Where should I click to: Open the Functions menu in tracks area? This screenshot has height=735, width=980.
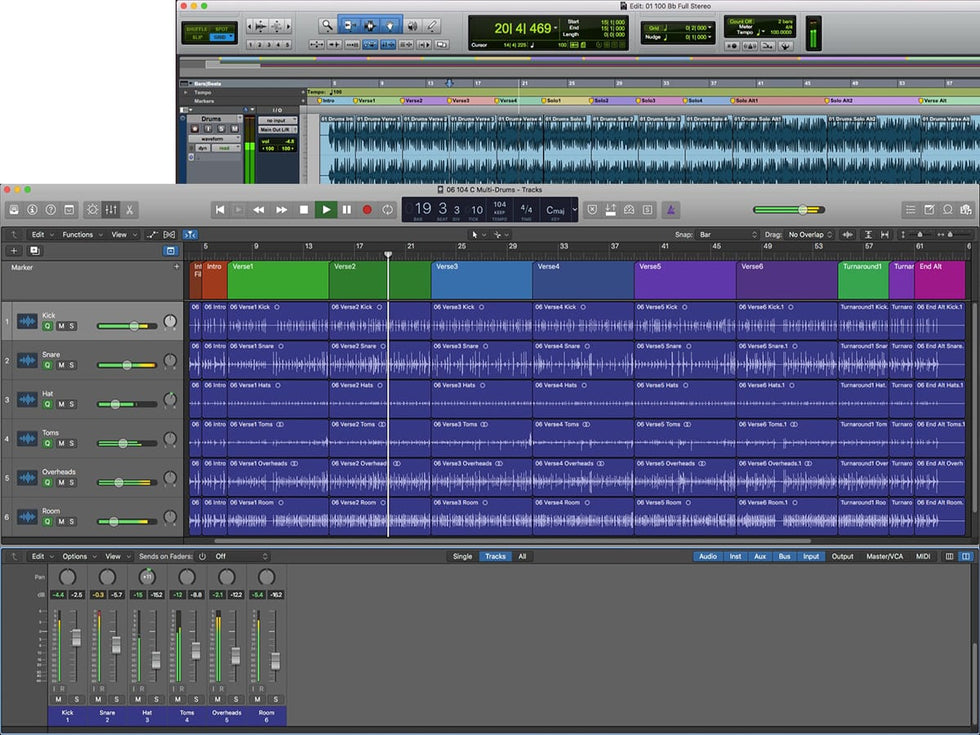click(80, 235)
